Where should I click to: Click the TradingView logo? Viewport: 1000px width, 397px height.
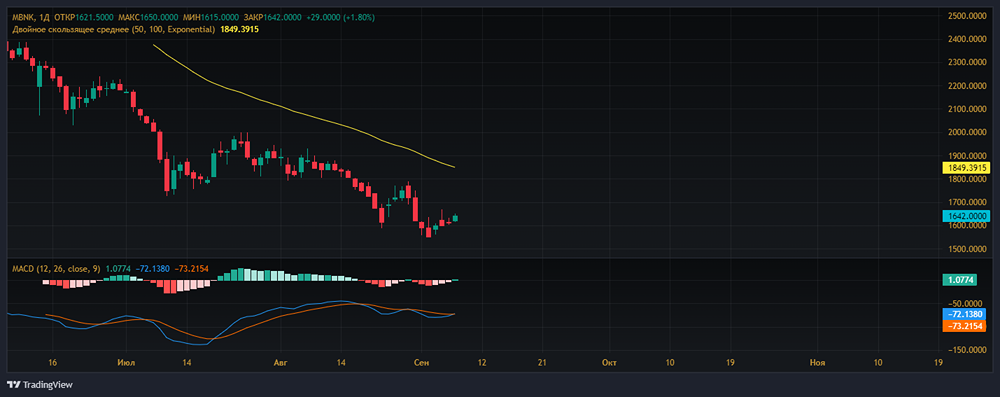[x=40, y=385]
